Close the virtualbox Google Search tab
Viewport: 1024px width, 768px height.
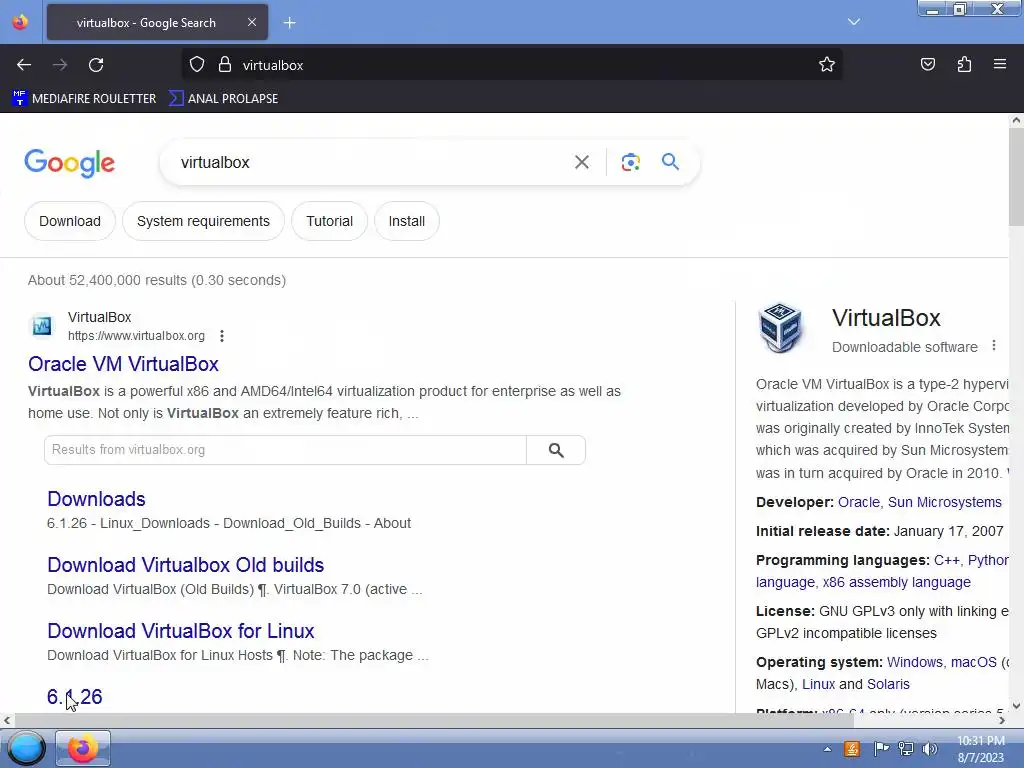[x=251, y=22]
